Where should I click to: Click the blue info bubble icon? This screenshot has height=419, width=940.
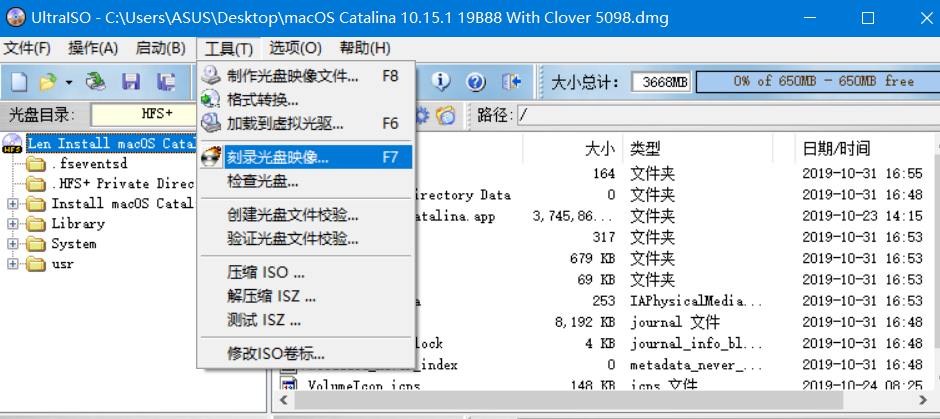[441, 81]
